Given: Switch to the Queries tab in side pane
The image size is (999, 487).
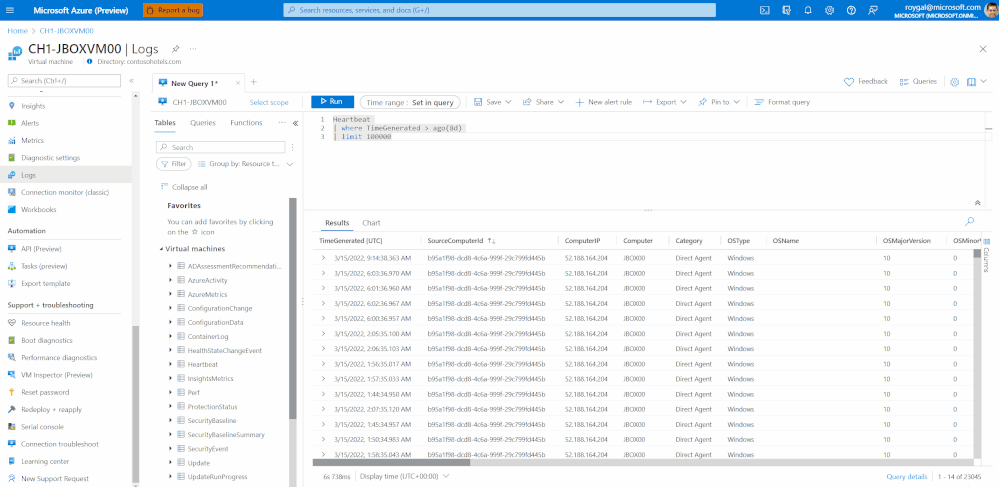Looking at the screenshot, I should click(203, 123).
